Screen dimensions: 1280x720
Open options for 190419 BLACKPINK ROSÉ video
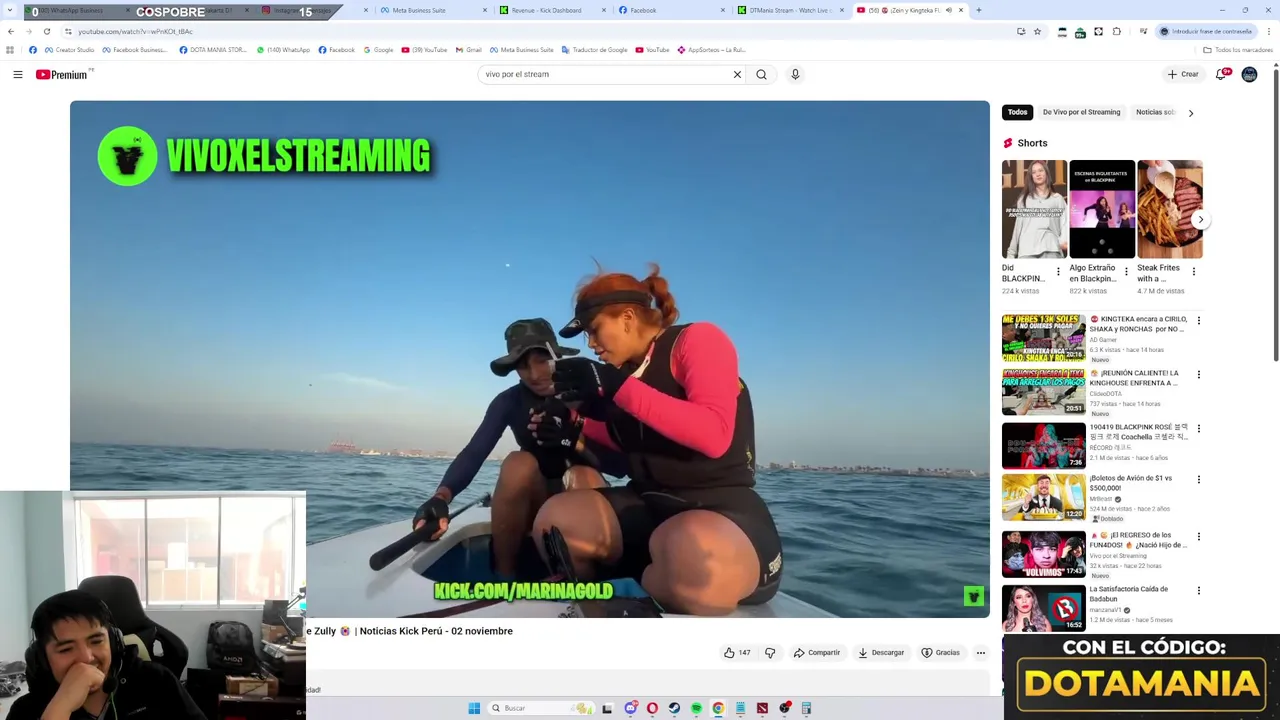point(1198,429)
